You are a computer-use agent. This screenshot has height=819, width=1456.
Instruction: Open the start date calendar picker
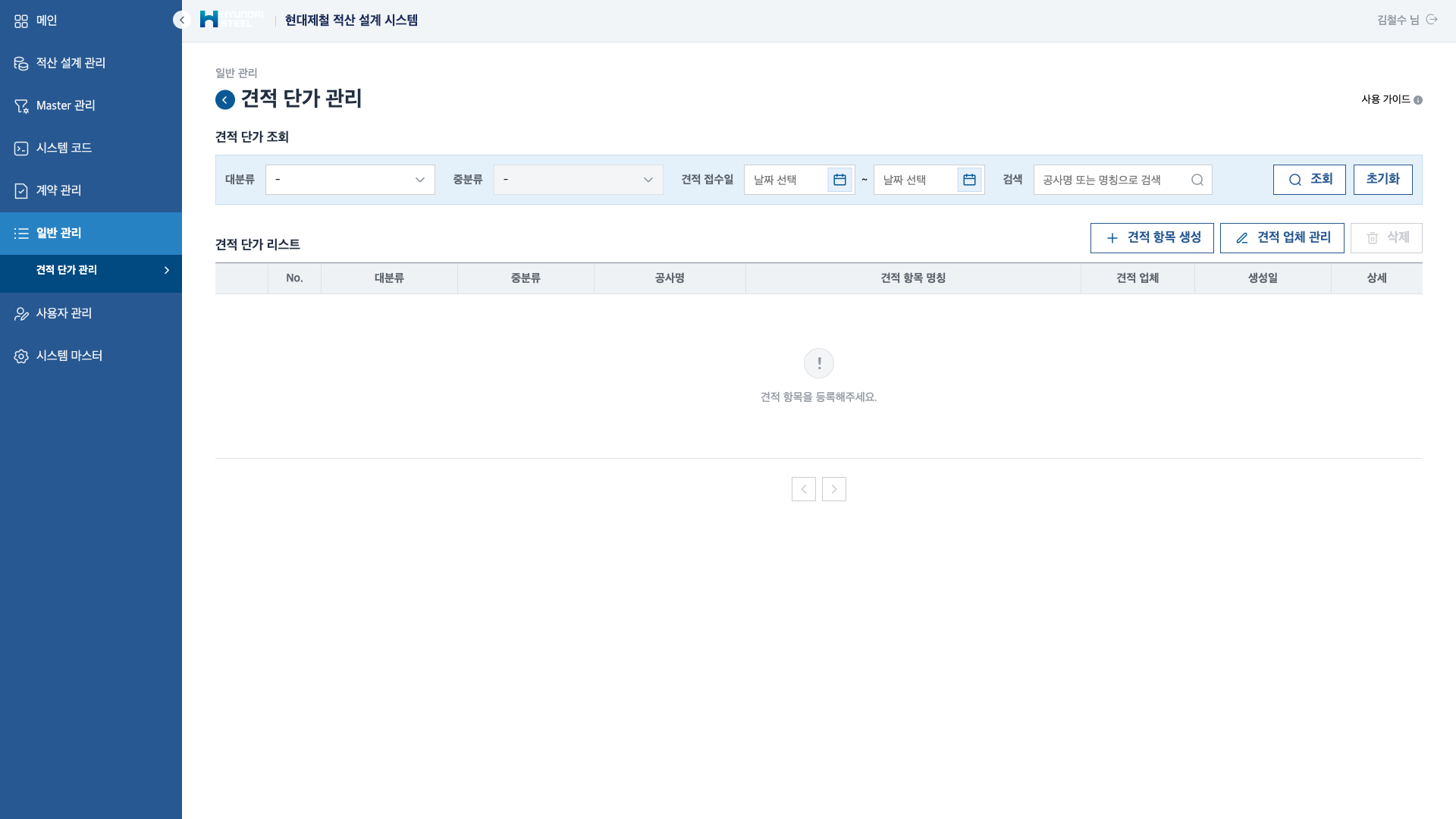click(x=839, y=180)
